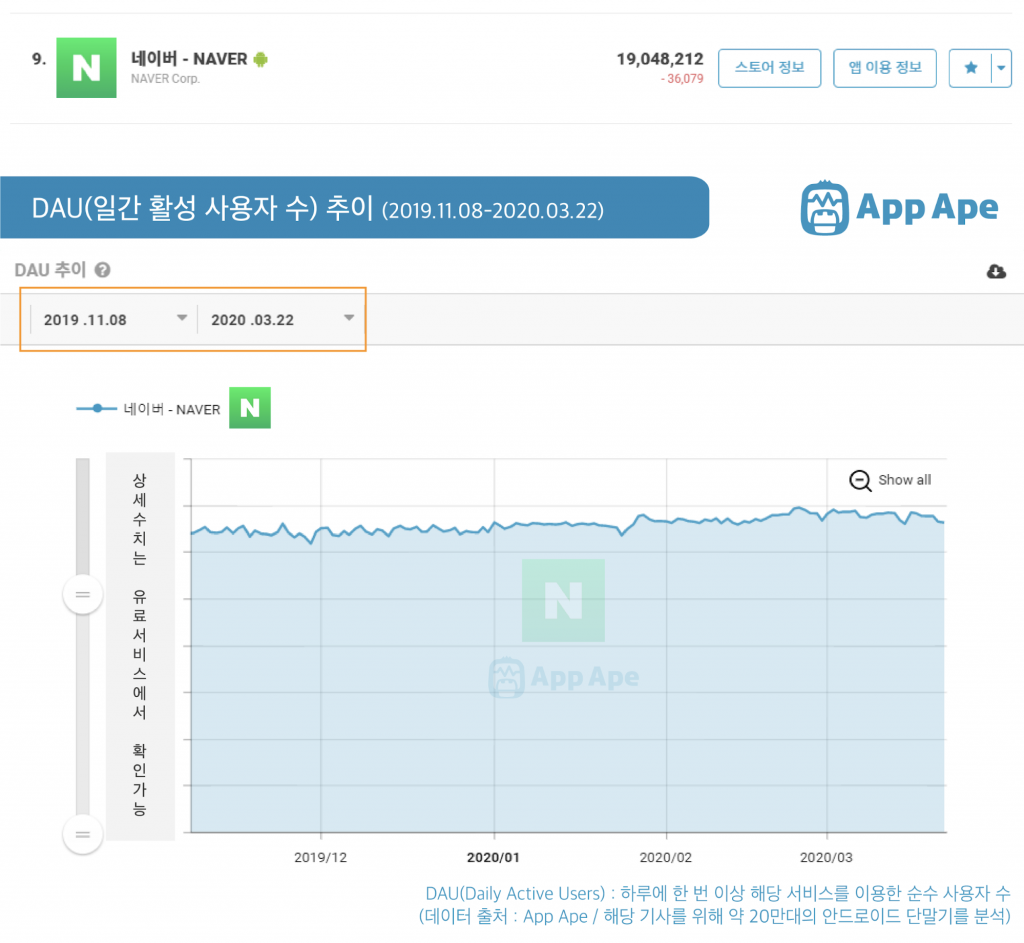This screenshot has width=1024, height=943.
Task: Click Show all zoom-out control
Action: coord(890,480)
